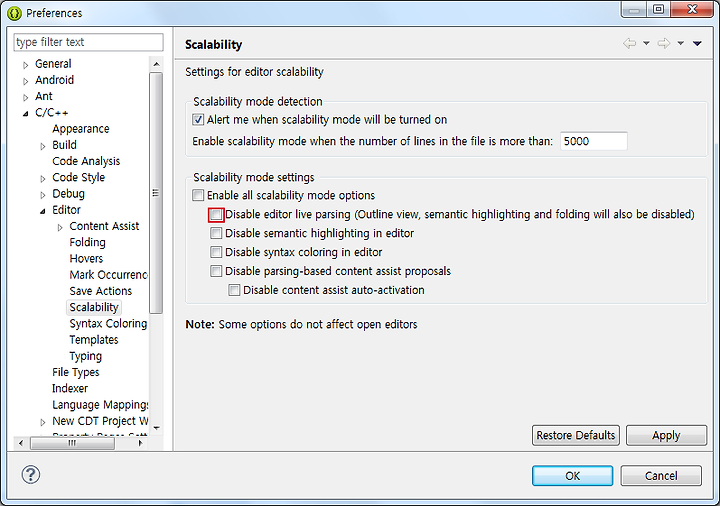The height and width of the screenshot is (506, 720).
Task: Expand the Content Assist tree node
Action: 60,227
